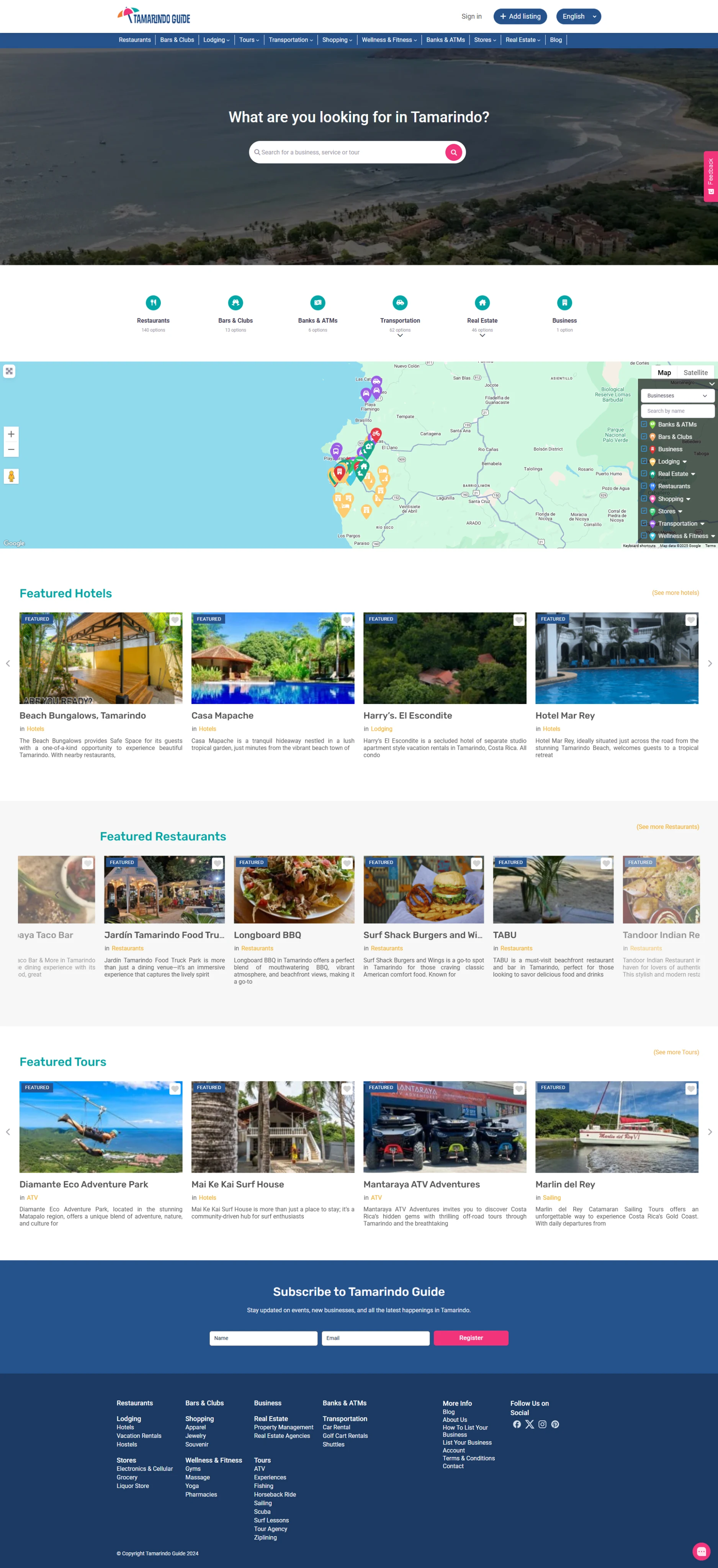Favorite the TABU restaurant card
The height and width of the screenshot is (1568, 718).
pos(607,863)
